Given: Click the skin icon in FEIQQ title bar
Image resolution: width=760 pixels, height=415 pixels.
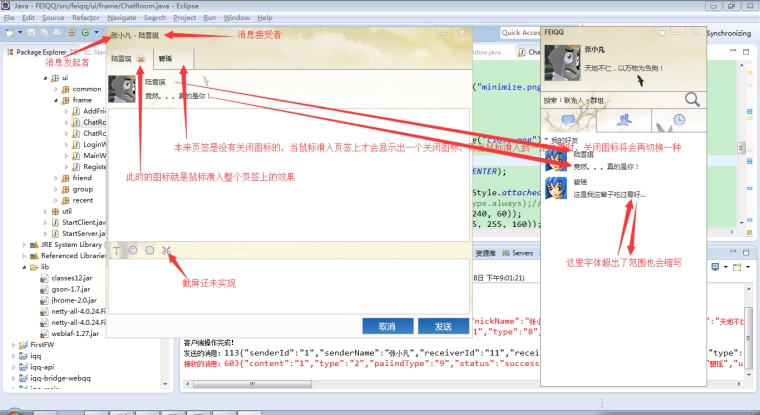Looking at the screenshot, I should coord(662,33).
